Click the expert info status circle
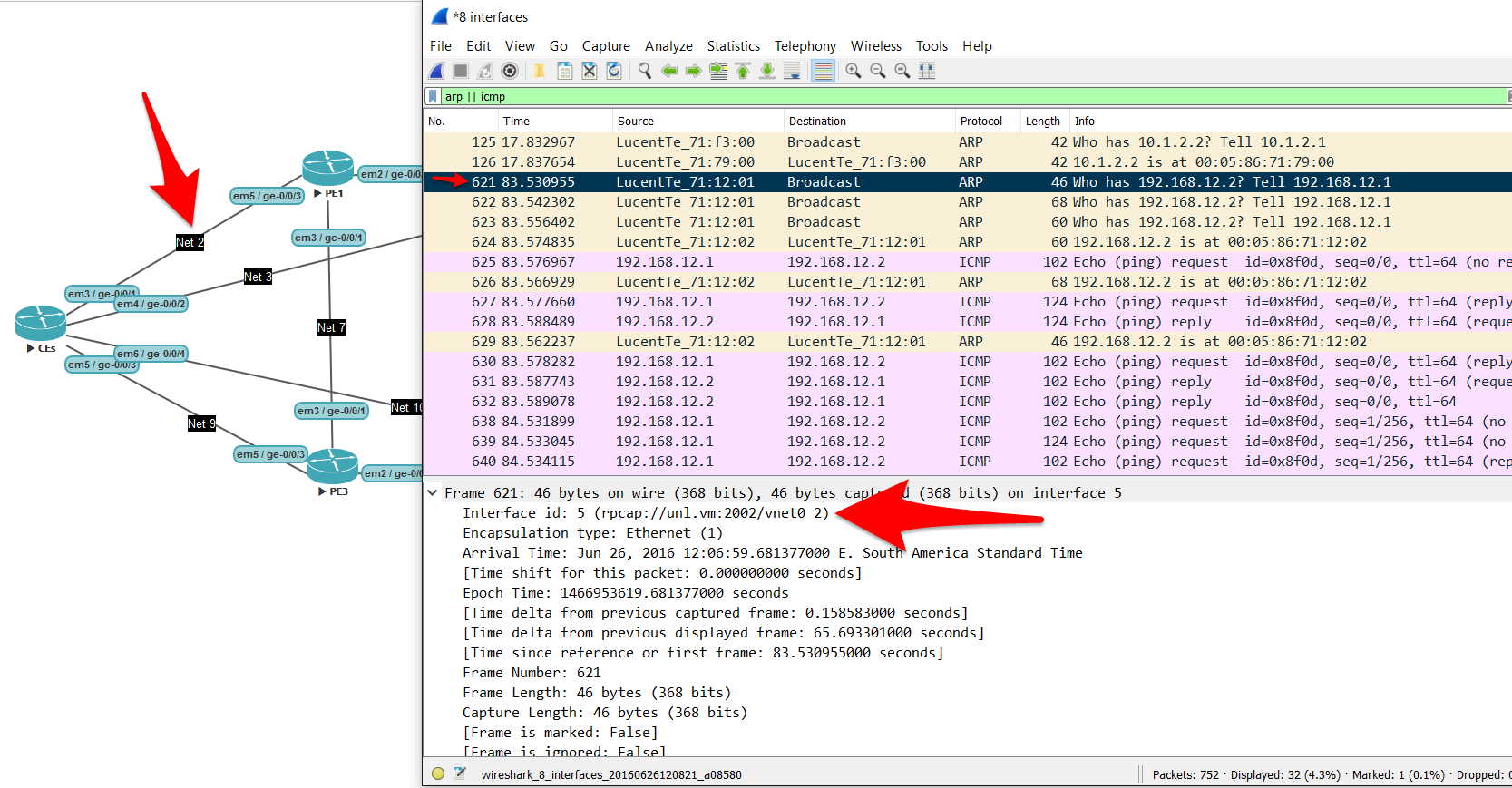The width and height of the screenshot is (1512, 788). pos(438,774)
